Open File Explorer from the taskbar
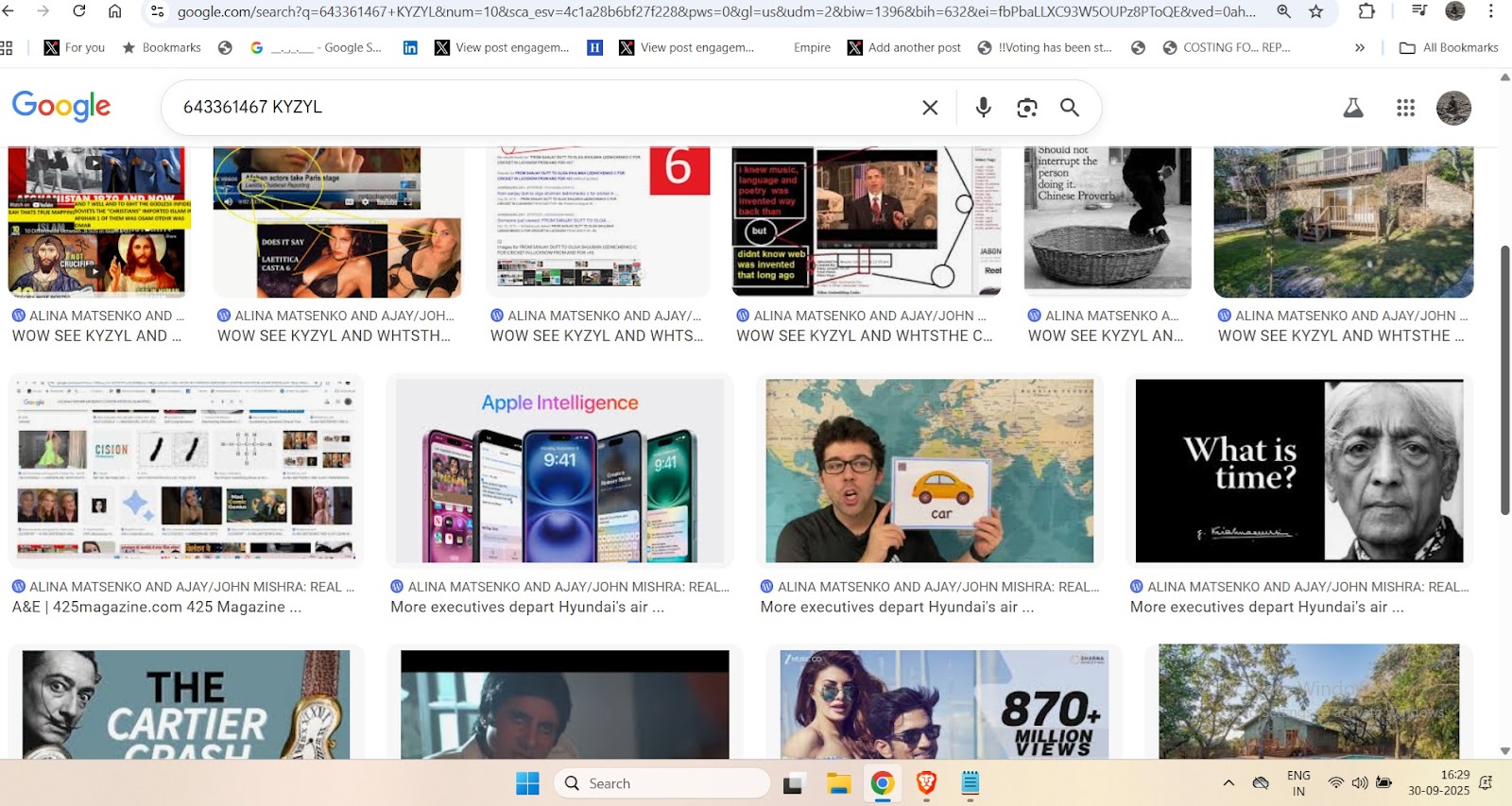 838,783
